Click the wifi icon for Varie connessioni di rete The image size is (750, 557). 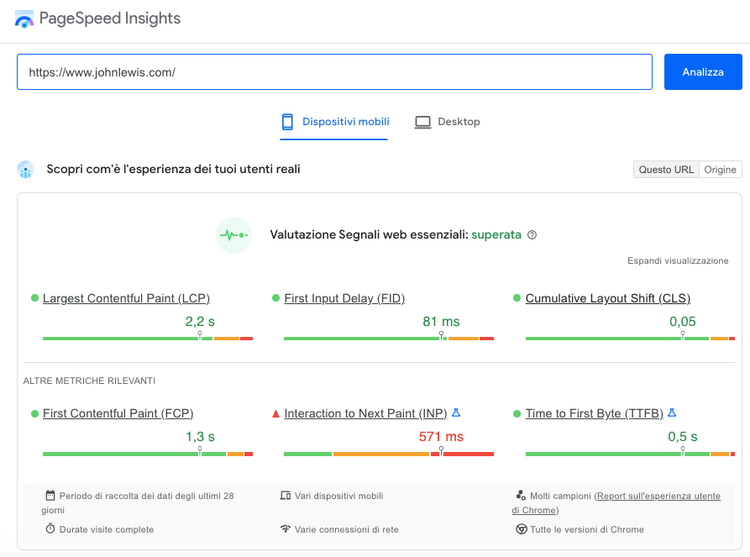tap(286, 529)
